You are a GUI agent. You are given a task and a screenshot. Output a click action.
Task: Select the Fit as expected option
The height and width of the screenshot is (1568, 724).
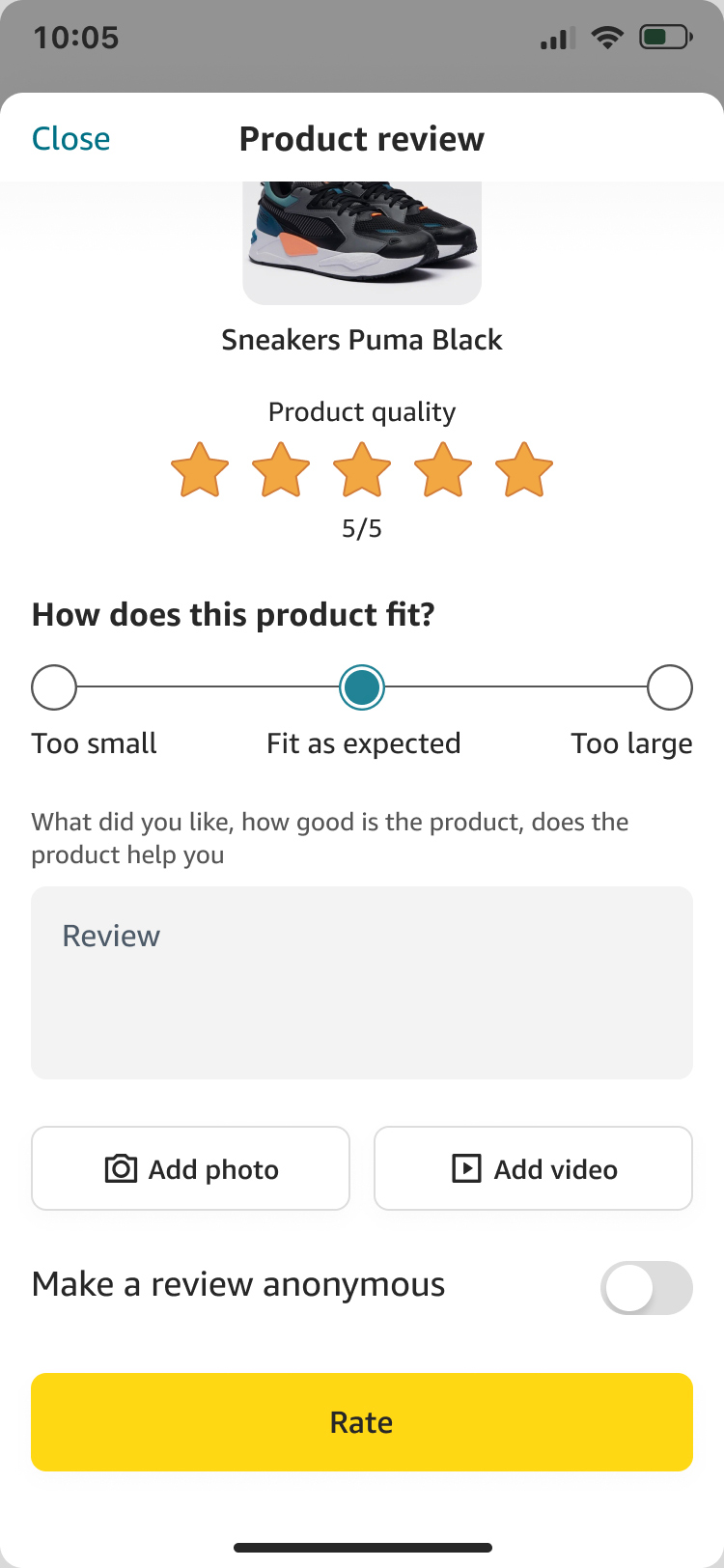(362, 687)
